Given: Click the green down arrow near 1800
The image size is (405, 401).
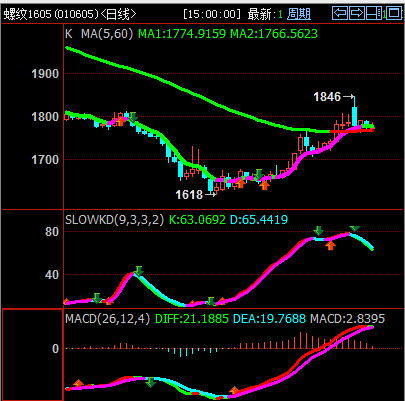Looking at the screenshot, I should [133, 117].
